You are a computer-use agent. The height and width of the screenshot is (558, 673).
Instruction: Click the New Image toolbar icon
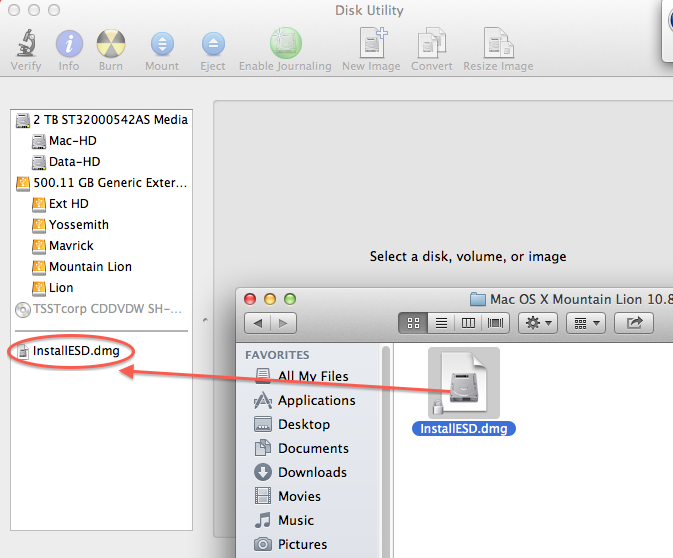(x=373, y=42)
